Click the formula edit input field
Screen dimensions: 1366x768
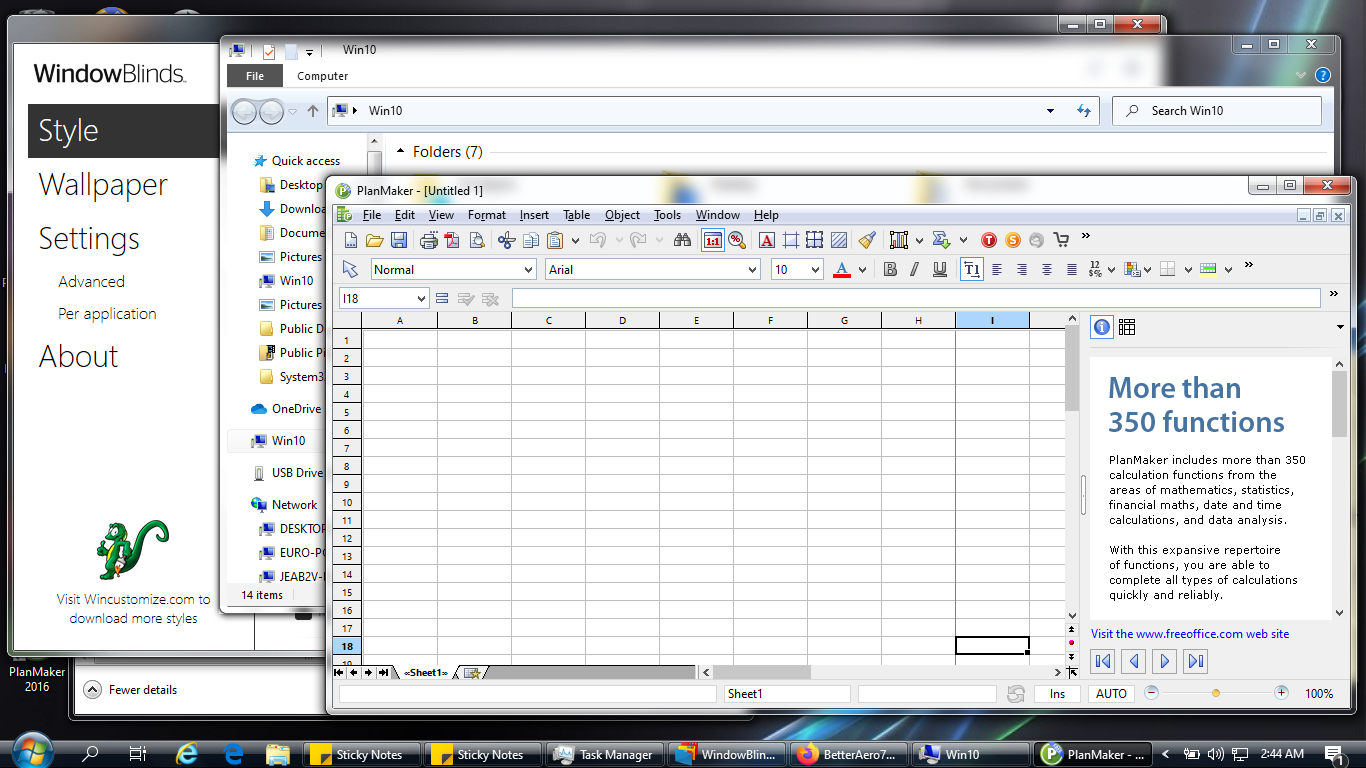[915, 298]
